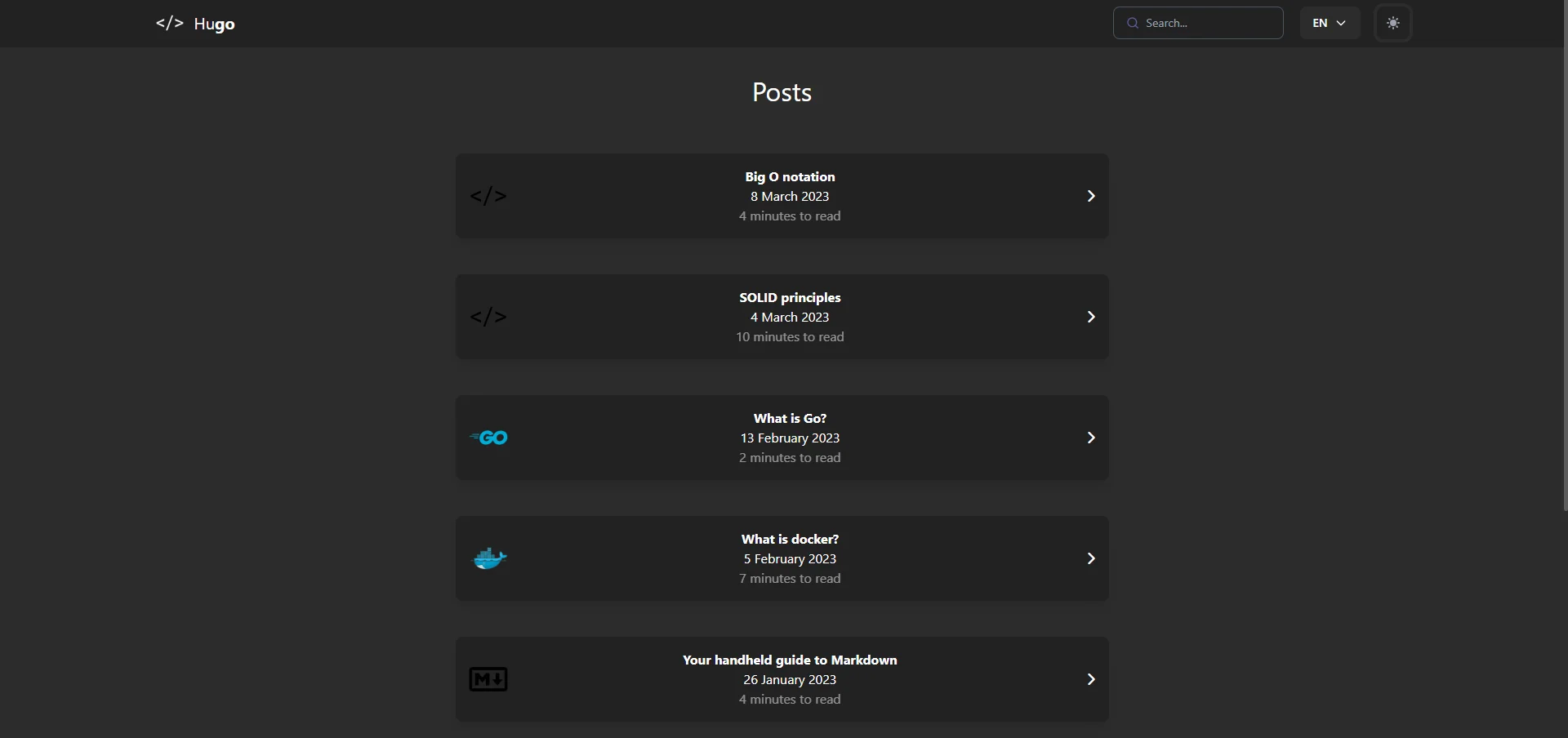Click the SOLID principles code icon
This screenshot has height=738, width=1568.
coord(488,318)
